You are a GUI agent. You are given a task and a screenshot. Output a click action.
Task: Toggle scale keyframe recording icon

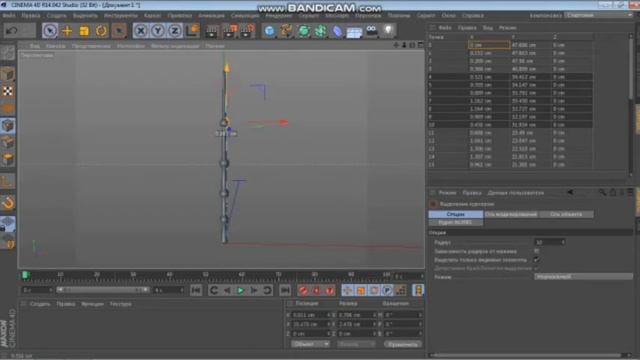coord(361,290)
